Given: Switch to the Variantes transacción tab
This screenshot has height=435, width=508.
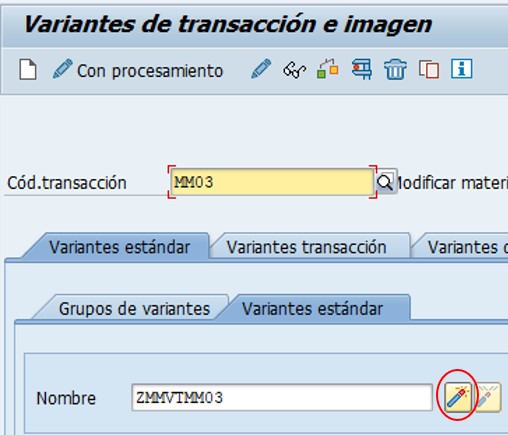Looking at the screenshot, I should (307, 247).
